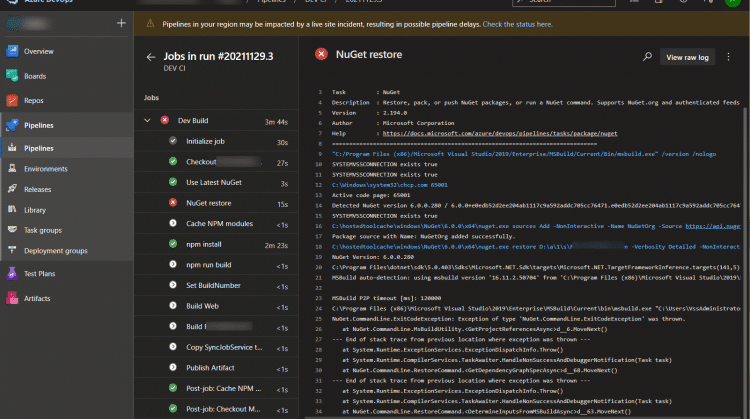
Task: Click the red failed icon on Dev Build
Action: (x=165, y=120)
